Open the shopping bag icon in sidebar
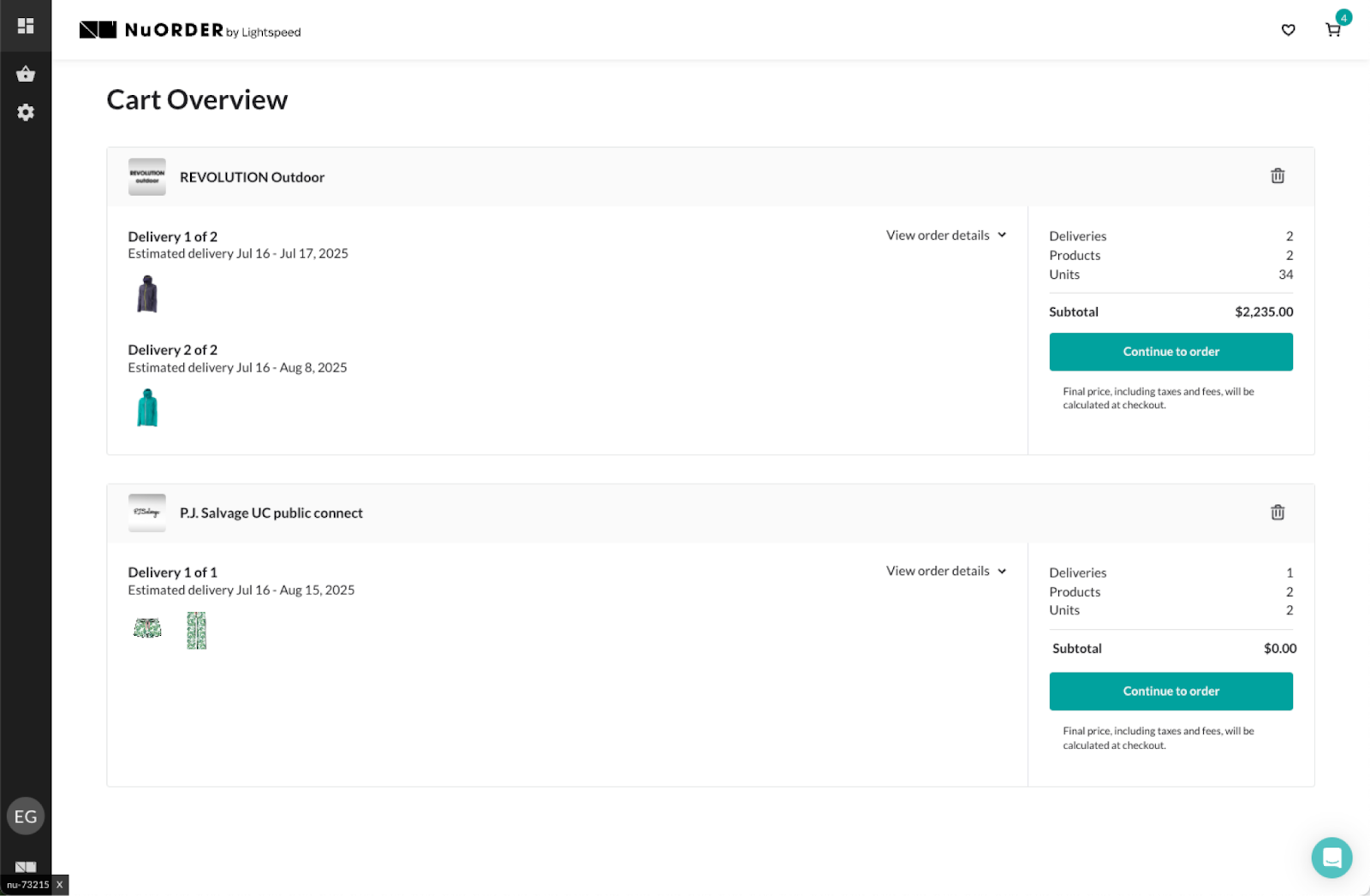 click(x=26, y=74)
